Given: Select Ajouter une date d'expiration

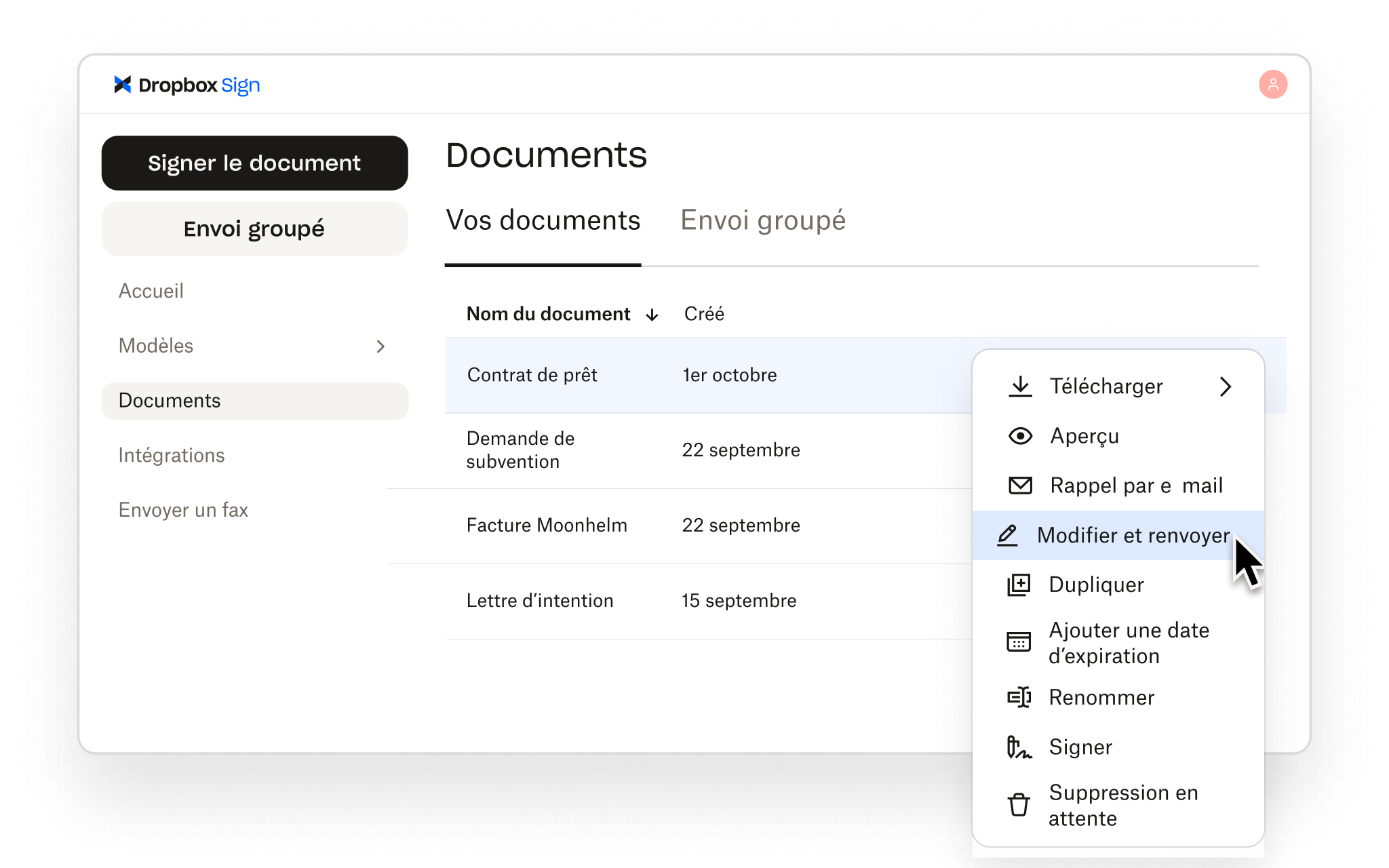Looking at the screenshot, I should pyautogui.click(x=1118, y=643).
